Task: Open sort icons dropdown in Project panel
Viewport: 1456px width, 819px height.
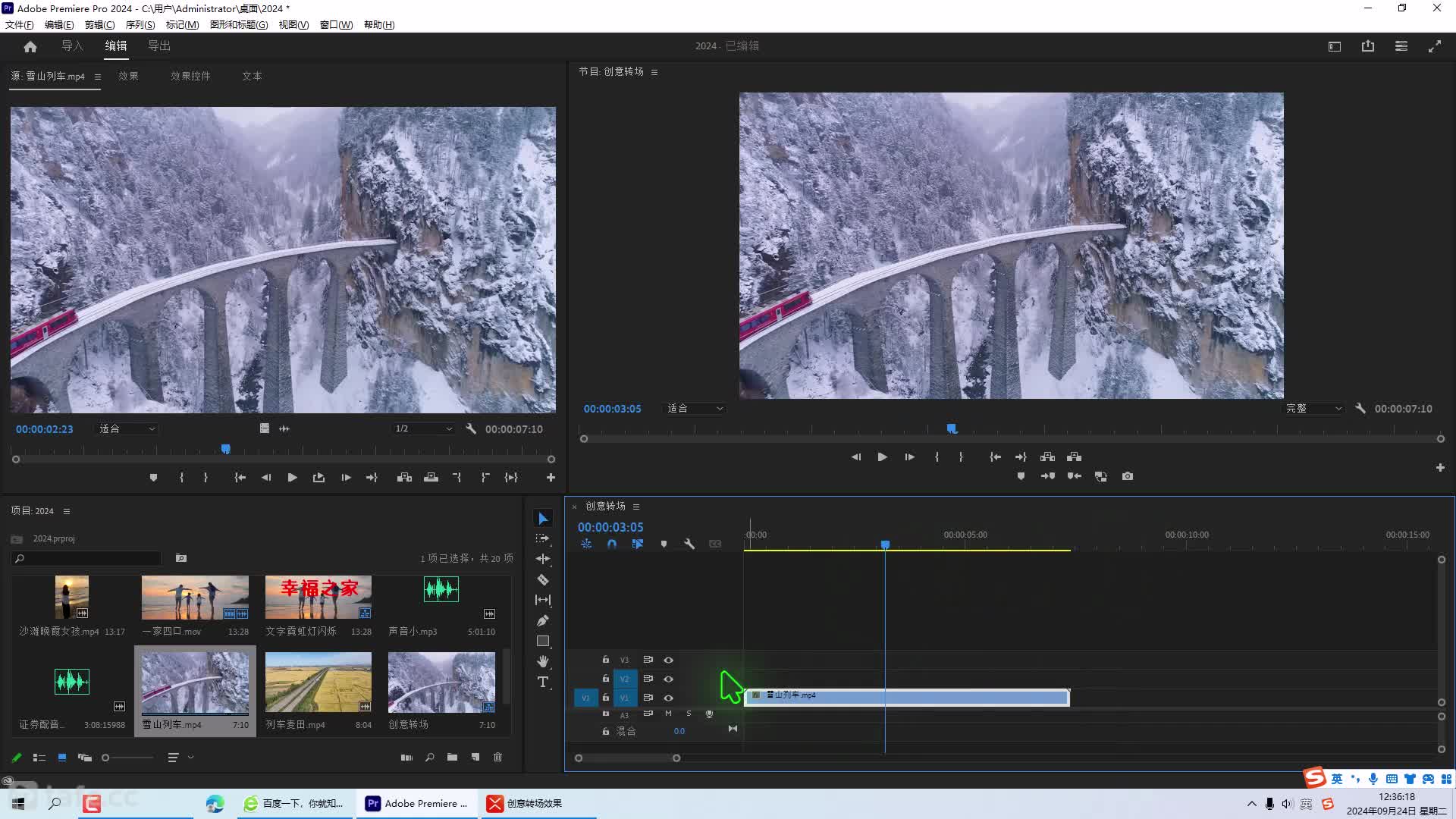Action: pyautogui.click(x=180, y=757)
